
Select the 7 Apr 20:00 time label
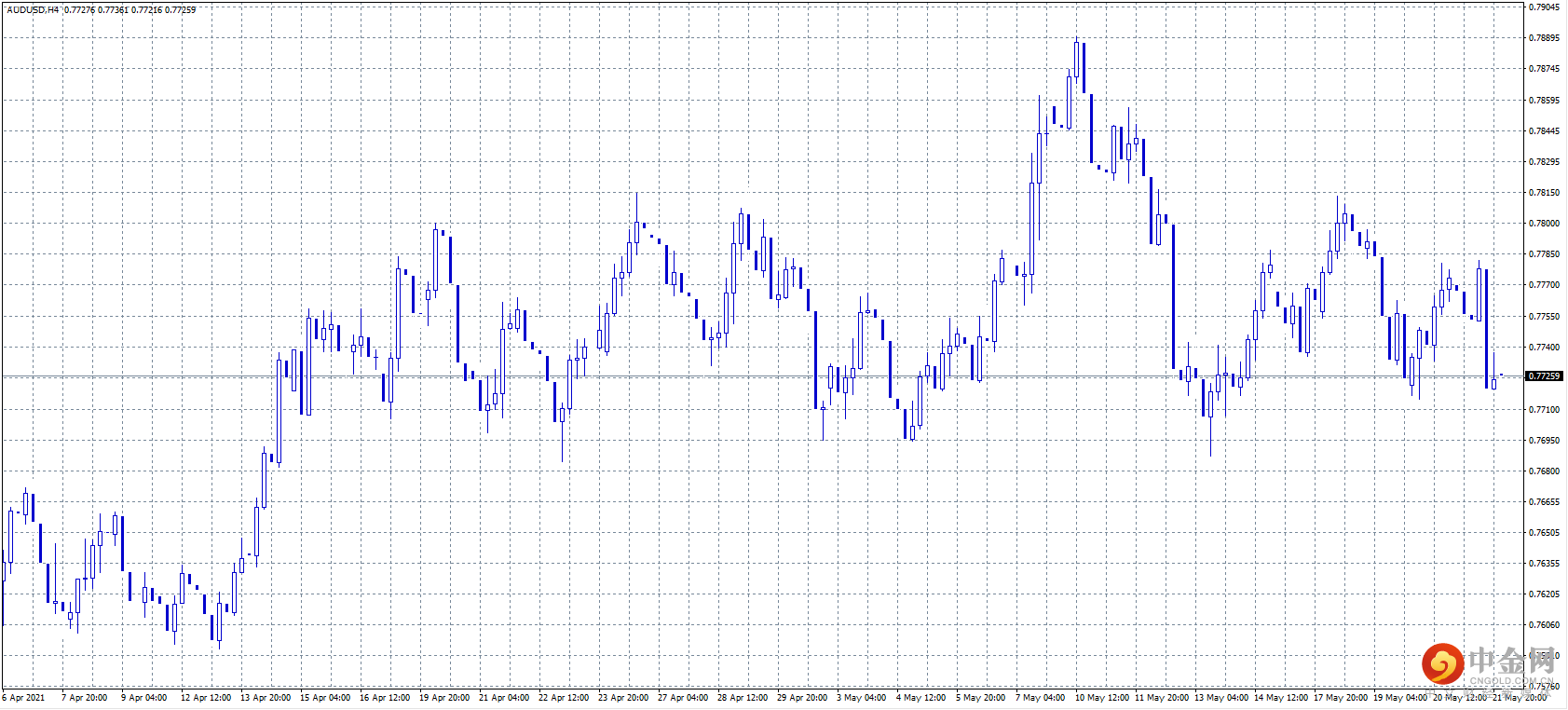point(84,698)
